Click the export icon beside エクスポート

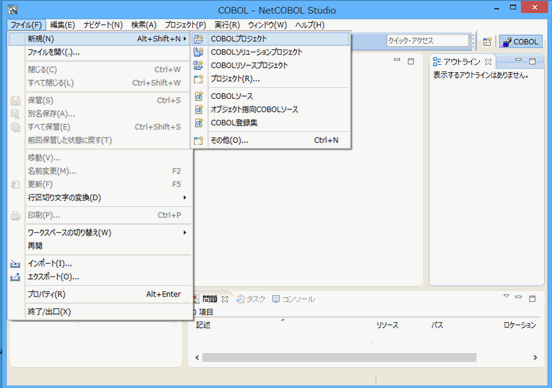coord(15,277)
